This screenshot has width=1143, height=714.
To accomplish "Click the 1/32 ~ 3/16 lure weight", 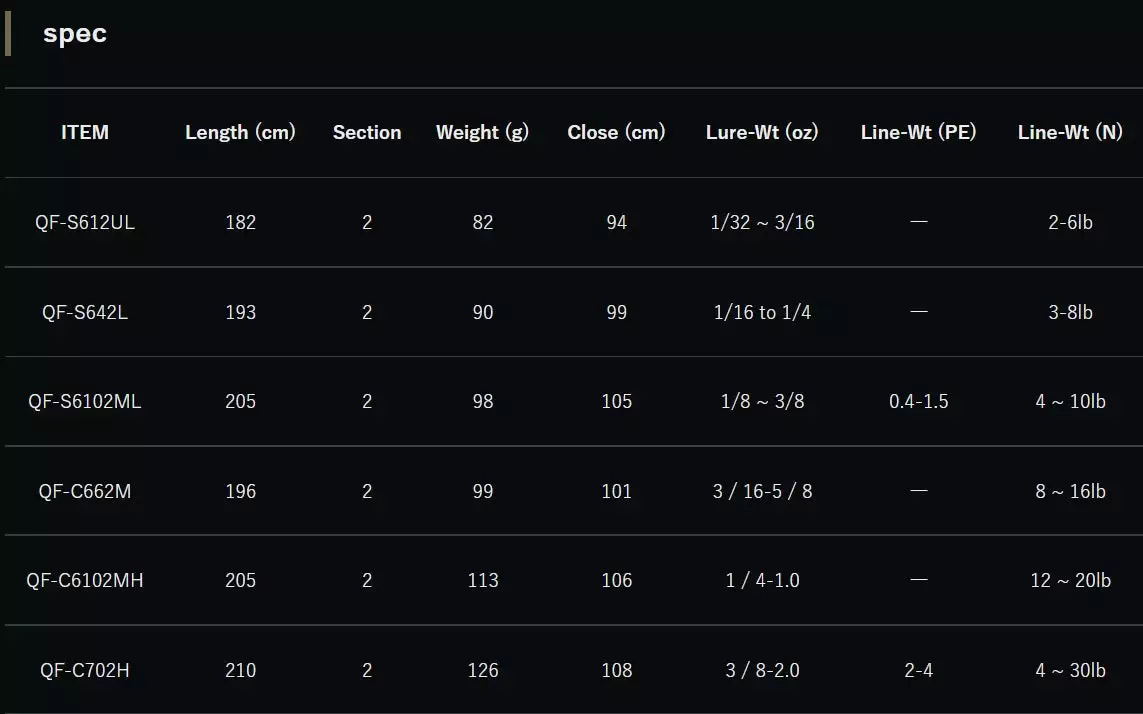I will 762,222.
